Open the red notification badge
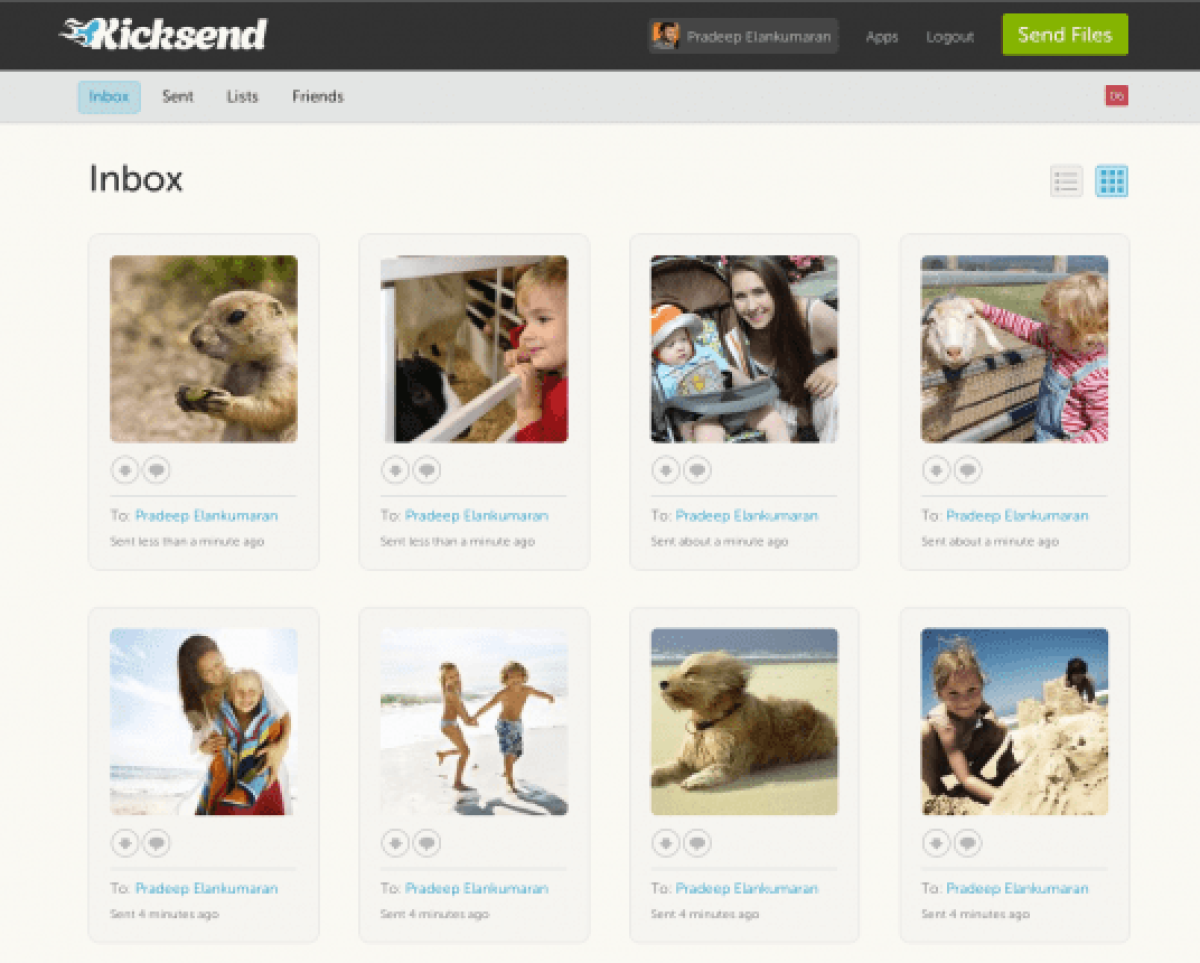 coord(1116,96)
